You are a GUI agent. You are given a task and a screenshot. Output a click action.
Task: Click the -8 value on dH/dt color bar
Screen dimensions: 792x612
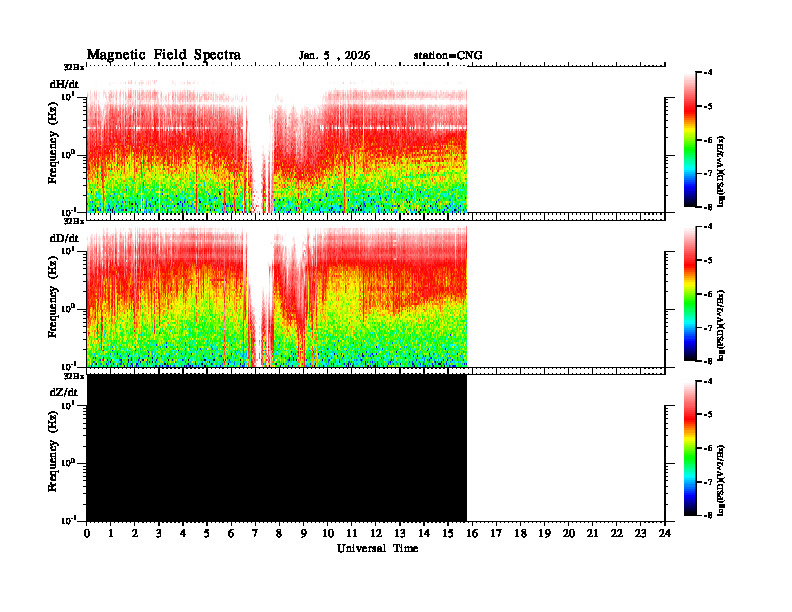pyautogui.click(x=709, y=207)
